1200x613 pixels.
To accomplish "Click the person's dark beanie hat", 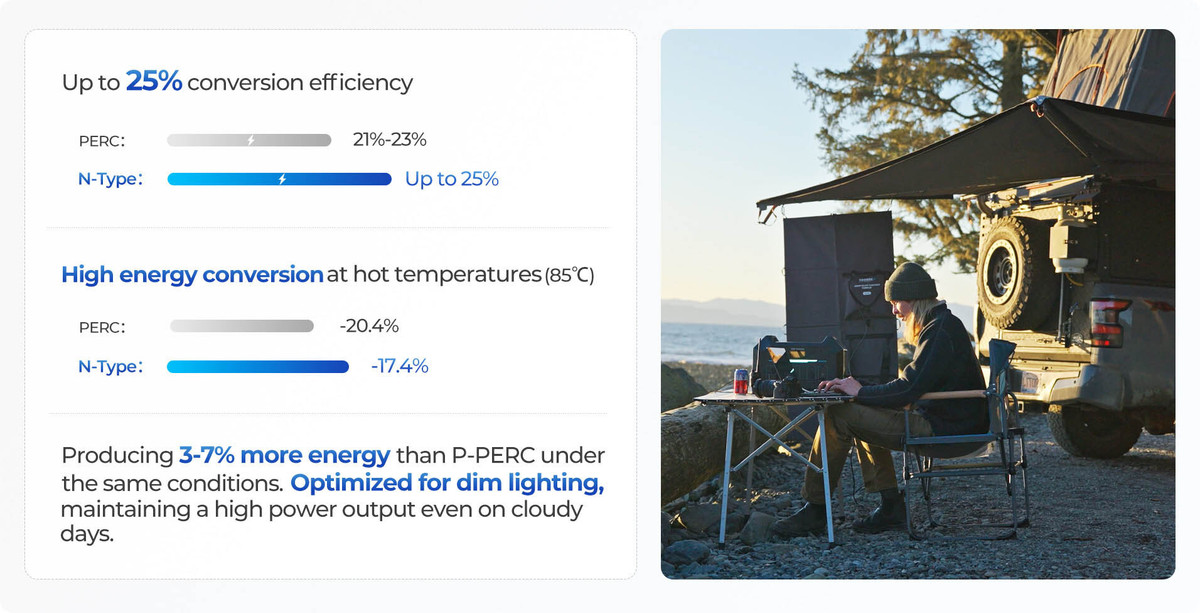I will pos(909,281).
